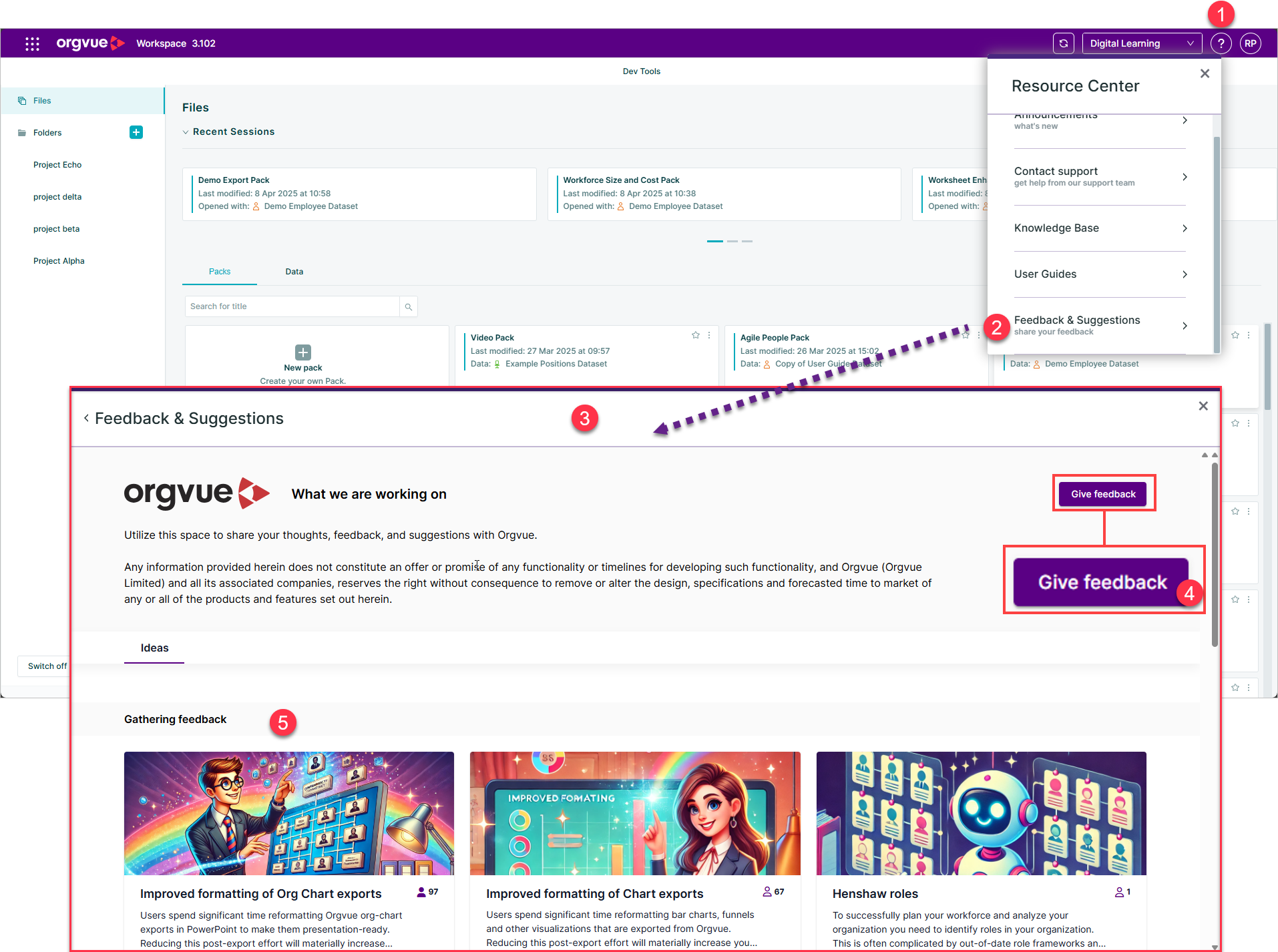Click the Search for title field
This screenshot has width=1278, height=952.
pyautogui.click(x=292, y=306)
